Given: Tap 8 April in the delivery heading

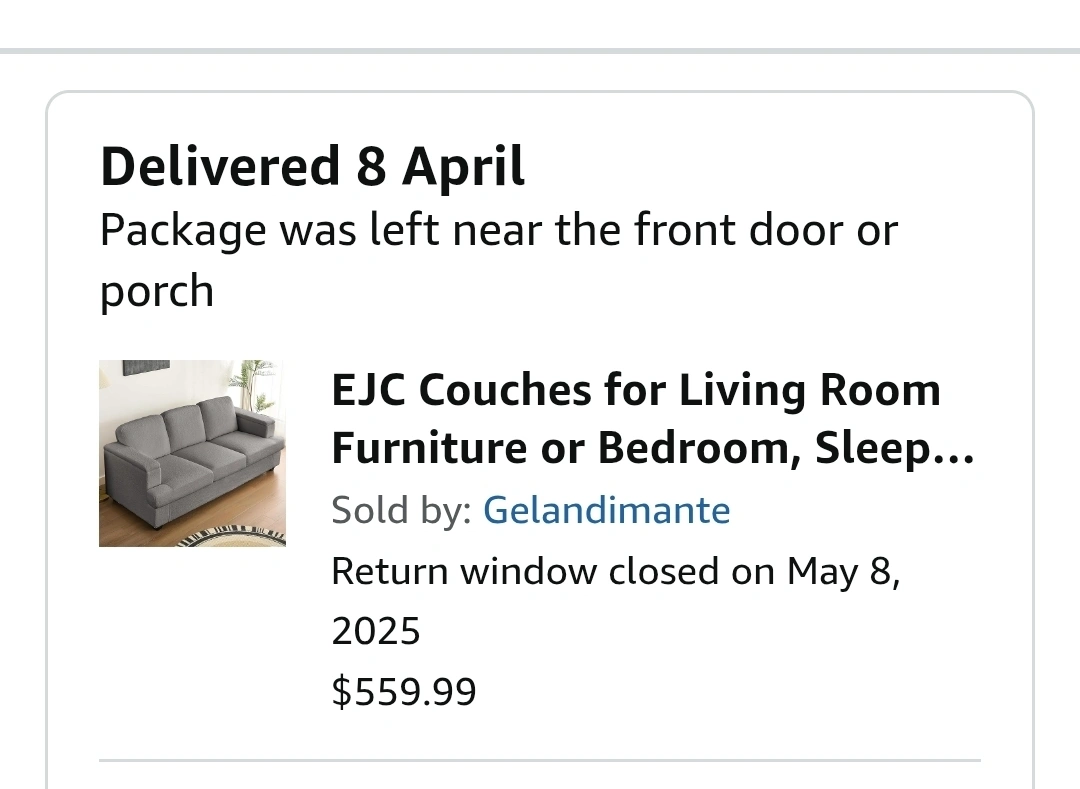Looking at the screenshot, I should click(x=440, y=166).
